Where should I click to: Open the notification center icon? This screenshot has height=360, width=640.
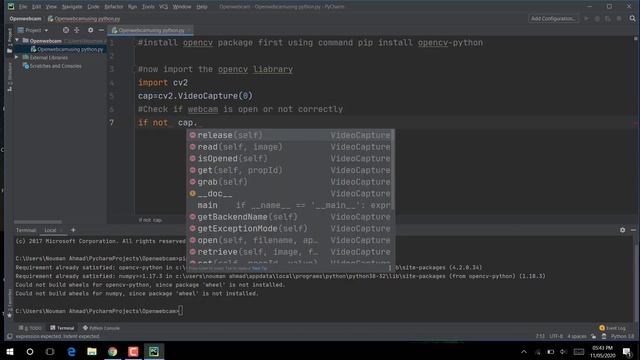click(627, 352)
